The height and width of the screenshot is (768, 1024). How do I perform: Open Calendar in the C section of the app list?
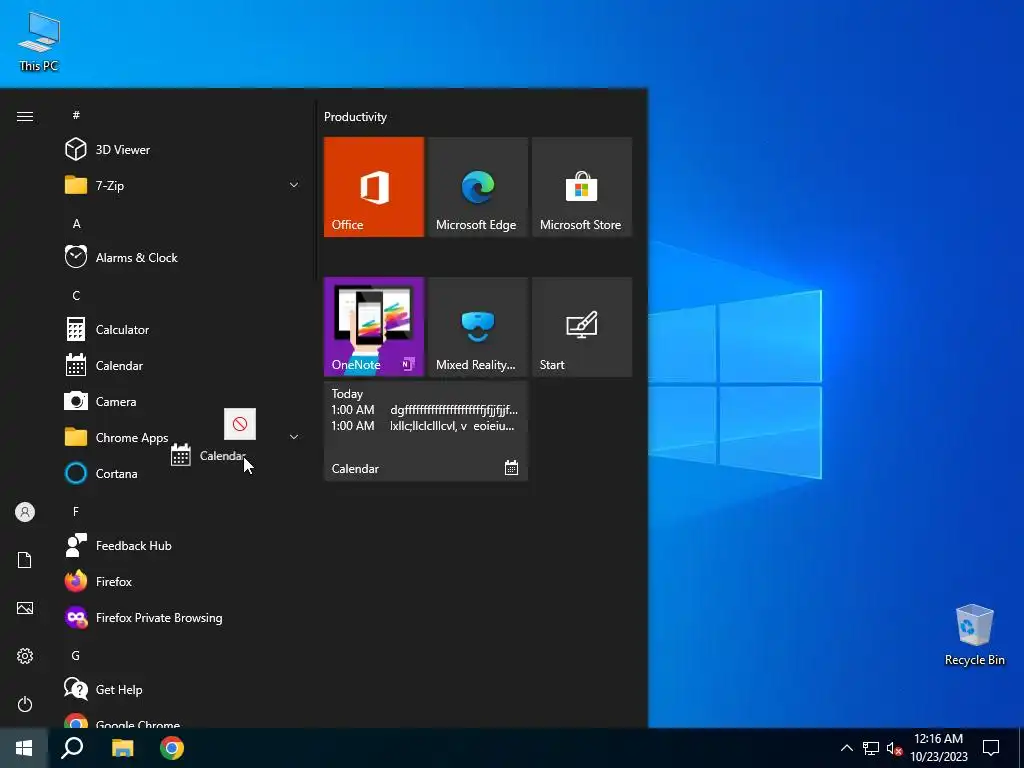[180, 366]
